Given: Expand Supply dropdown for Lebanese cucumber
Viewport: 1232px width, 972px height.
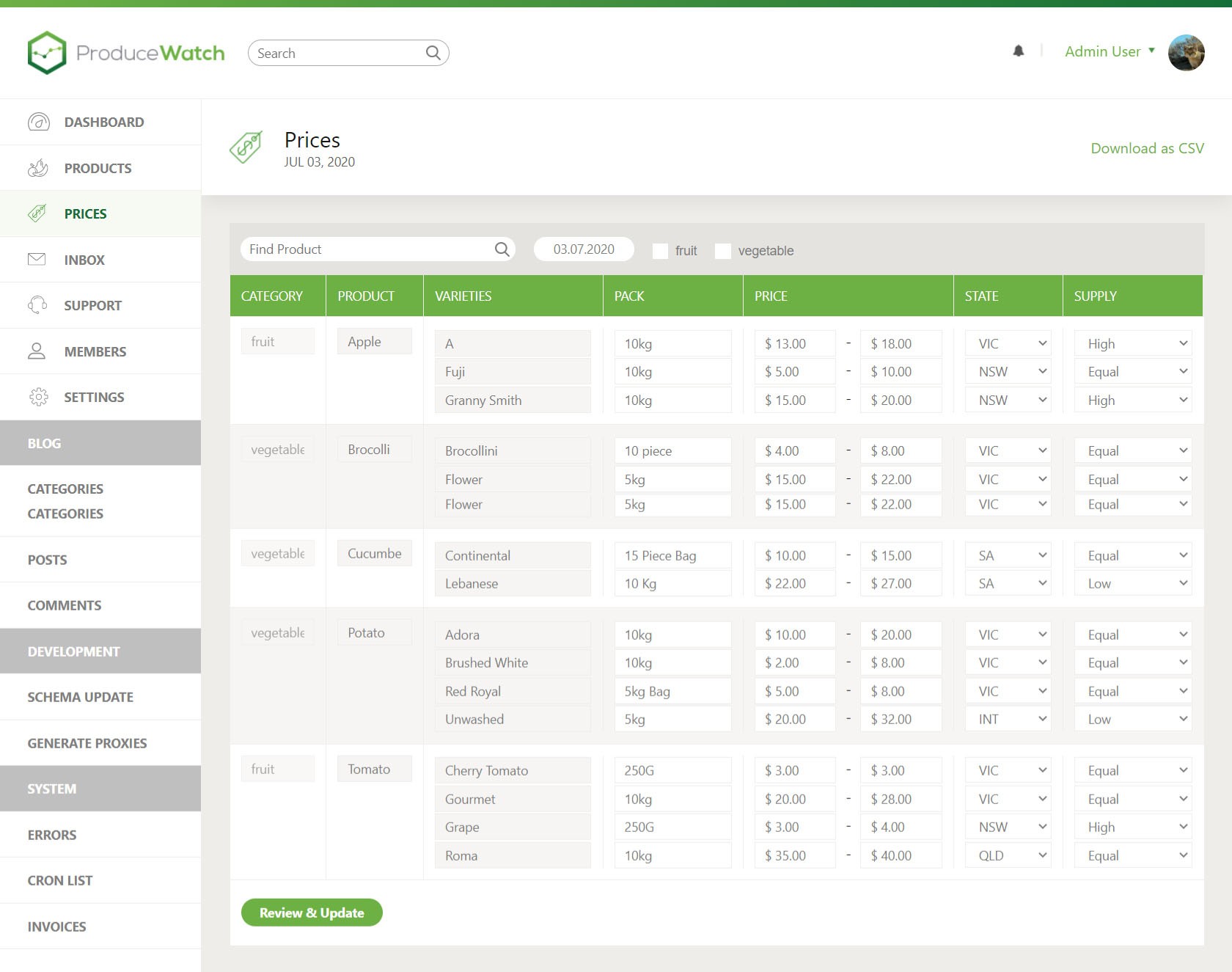Looking at the screenshot, I should [x=1132, y=584].
